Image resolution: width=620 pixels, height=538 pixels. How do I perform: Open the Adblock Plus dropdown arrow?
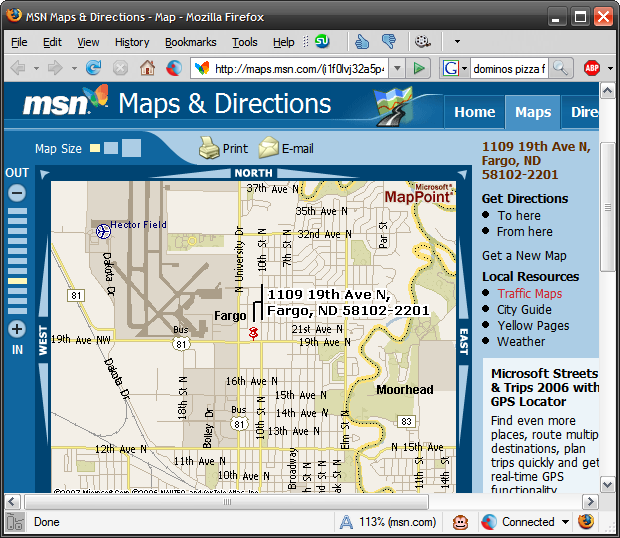[611, 68]
